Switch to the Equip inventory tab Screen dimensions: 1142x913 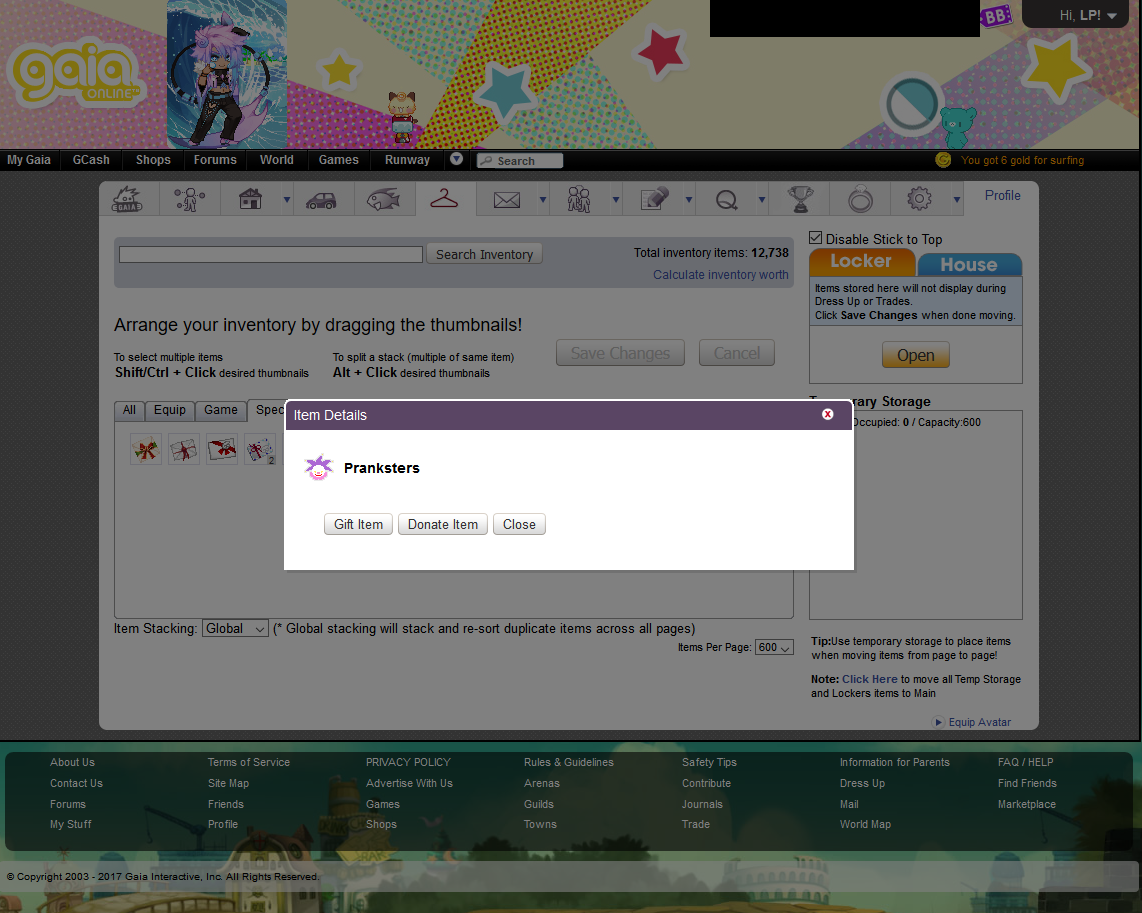pos(170,411)
